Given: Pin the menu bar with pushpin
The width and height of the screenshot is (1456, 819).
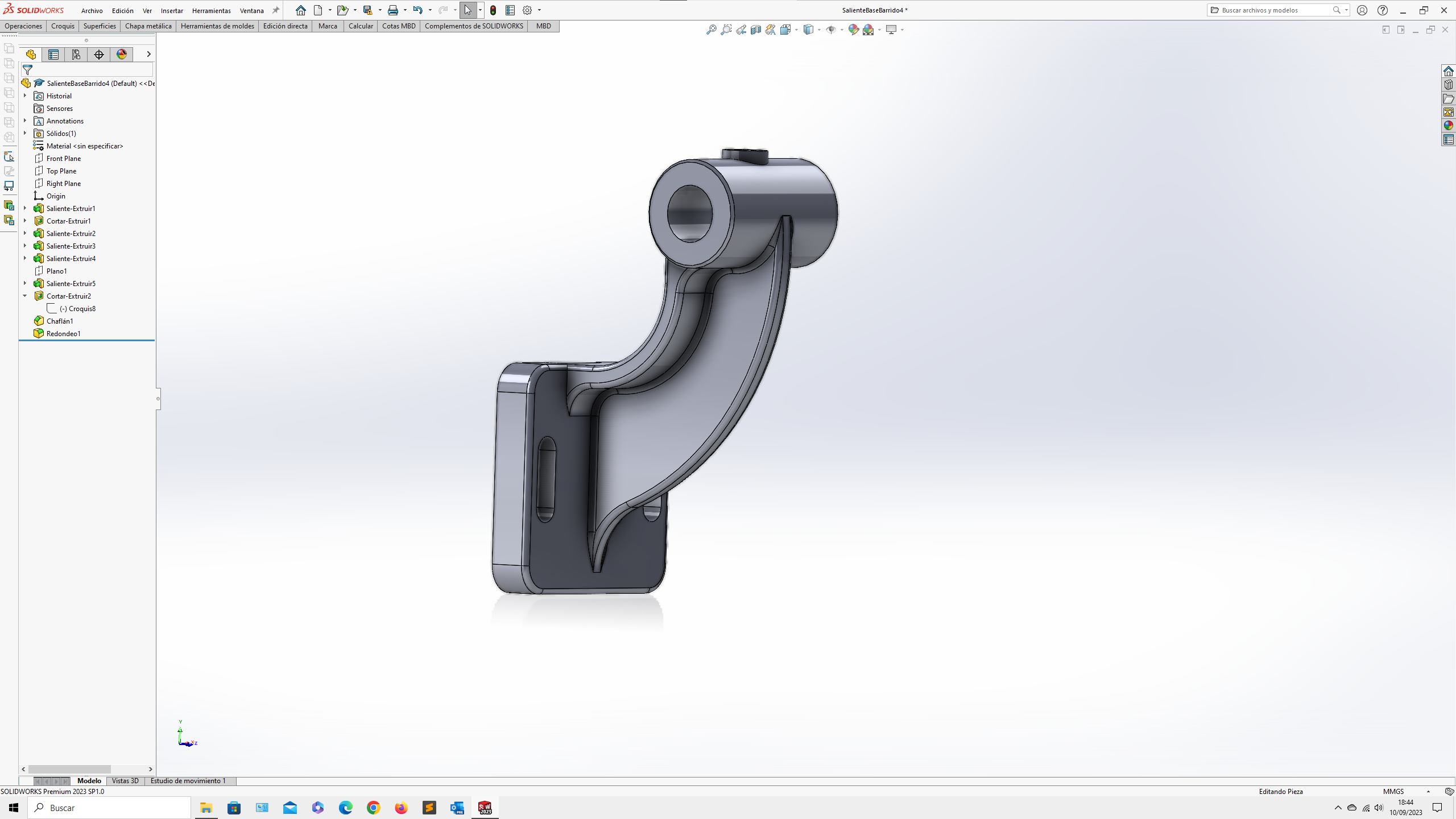Looking at the screenshot, I should coord(276,10).
